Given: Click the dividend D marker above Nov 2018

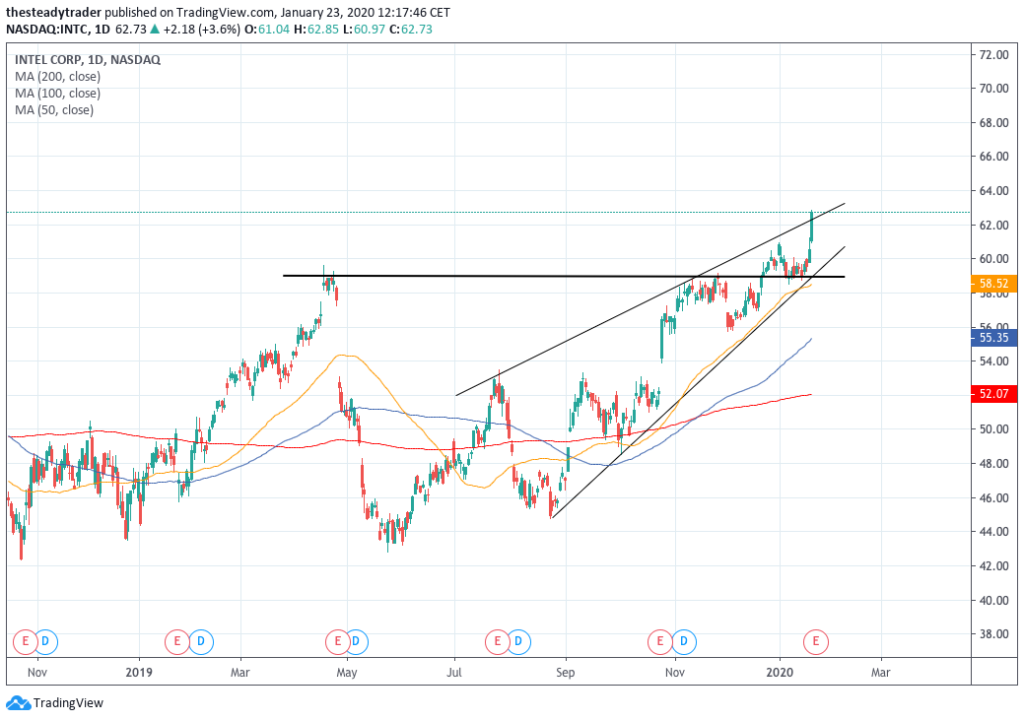Looking at the screenshot, I should (45, 641).
